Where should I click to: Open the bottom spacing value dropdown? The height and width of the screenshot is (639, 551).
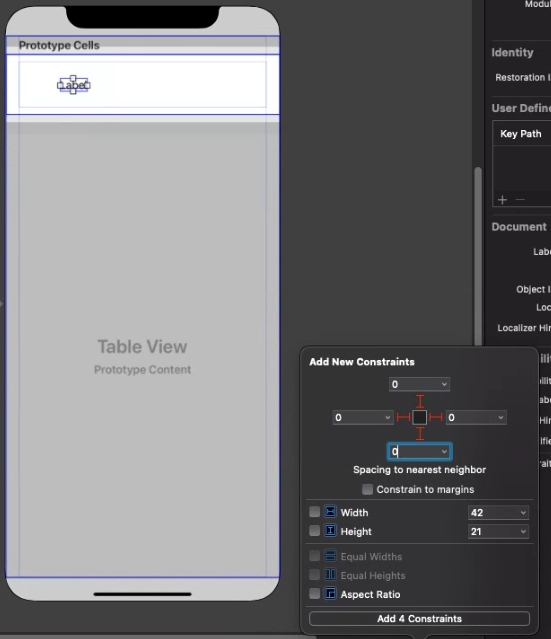(x=444, y=452)
